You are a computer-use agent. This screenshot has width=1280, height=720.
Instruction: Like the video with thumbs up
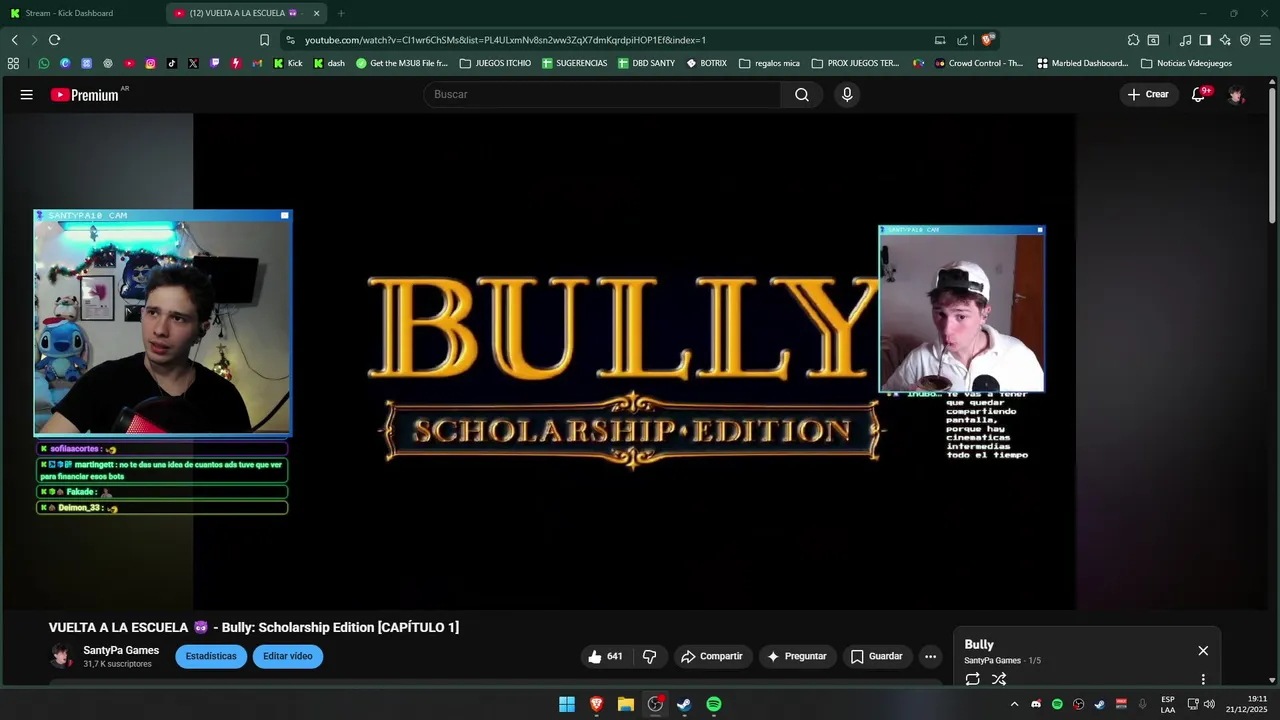(x=605, y=656)
